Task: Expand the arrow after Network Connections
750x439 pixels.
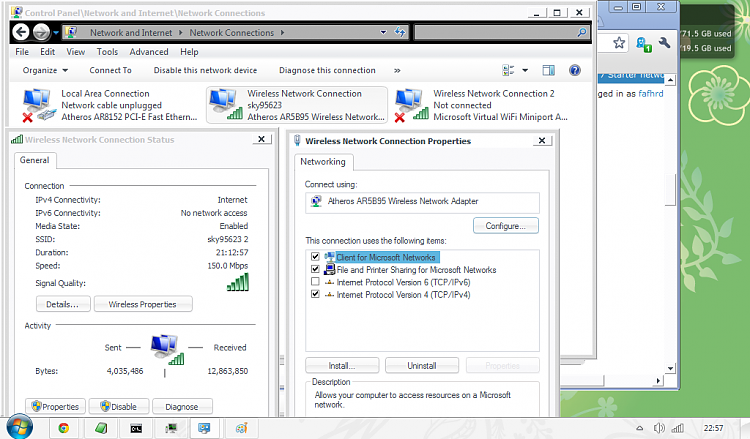Action: pyautogui.click(x=282, y=33)
